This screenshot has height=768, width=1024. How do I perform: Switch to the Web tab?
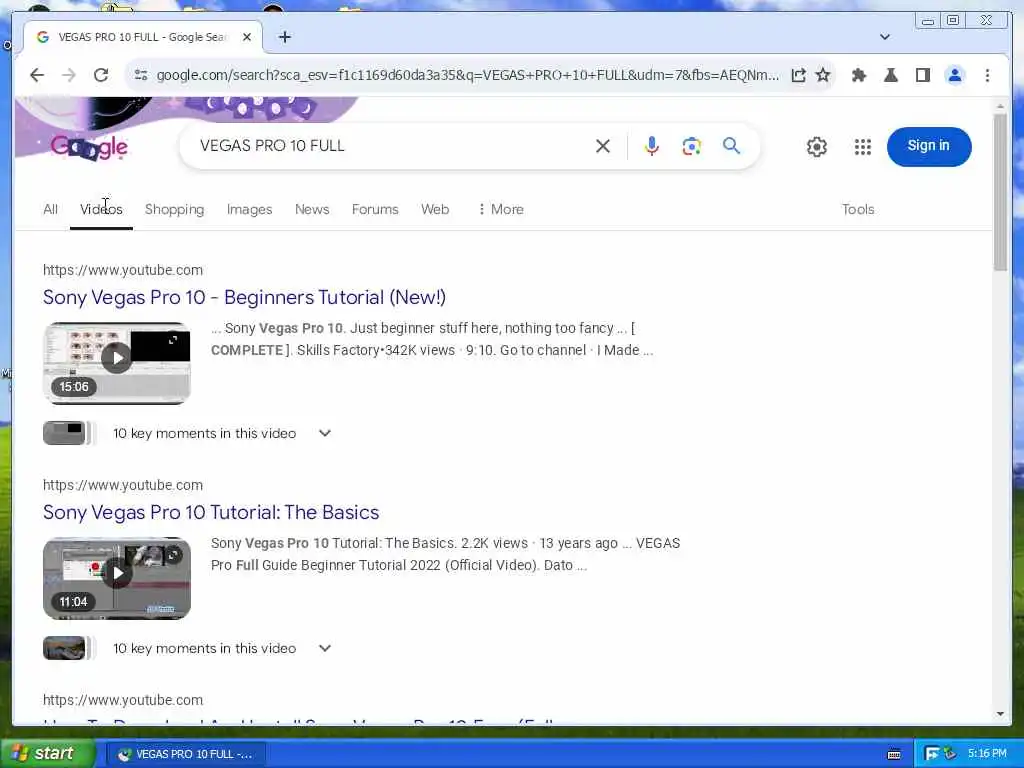(435, 209)
